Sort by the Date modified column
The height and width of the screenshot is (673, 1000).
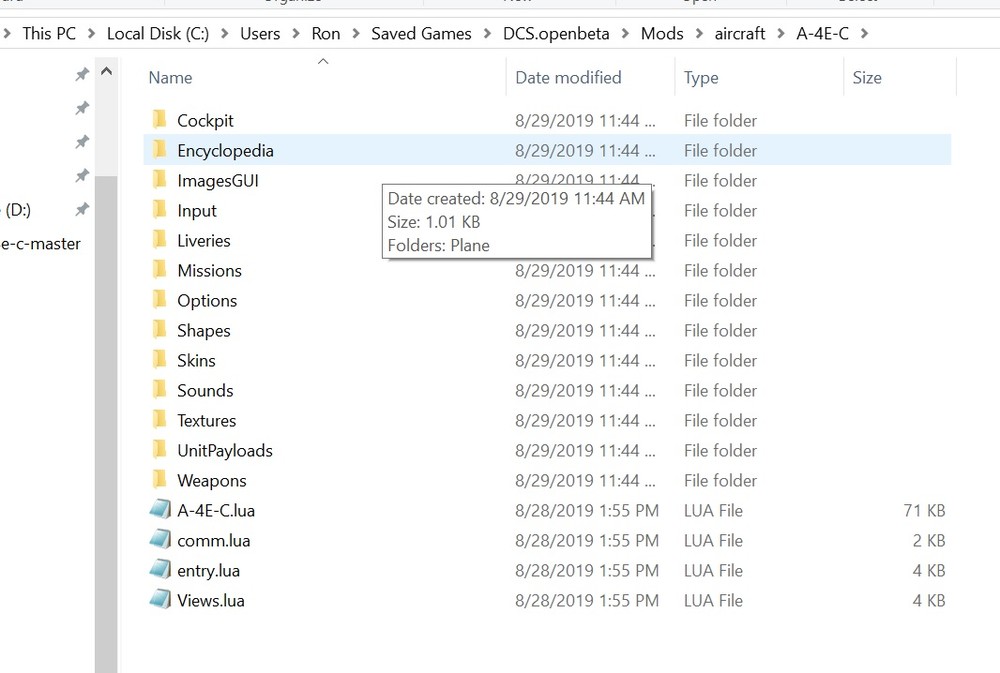568,78
